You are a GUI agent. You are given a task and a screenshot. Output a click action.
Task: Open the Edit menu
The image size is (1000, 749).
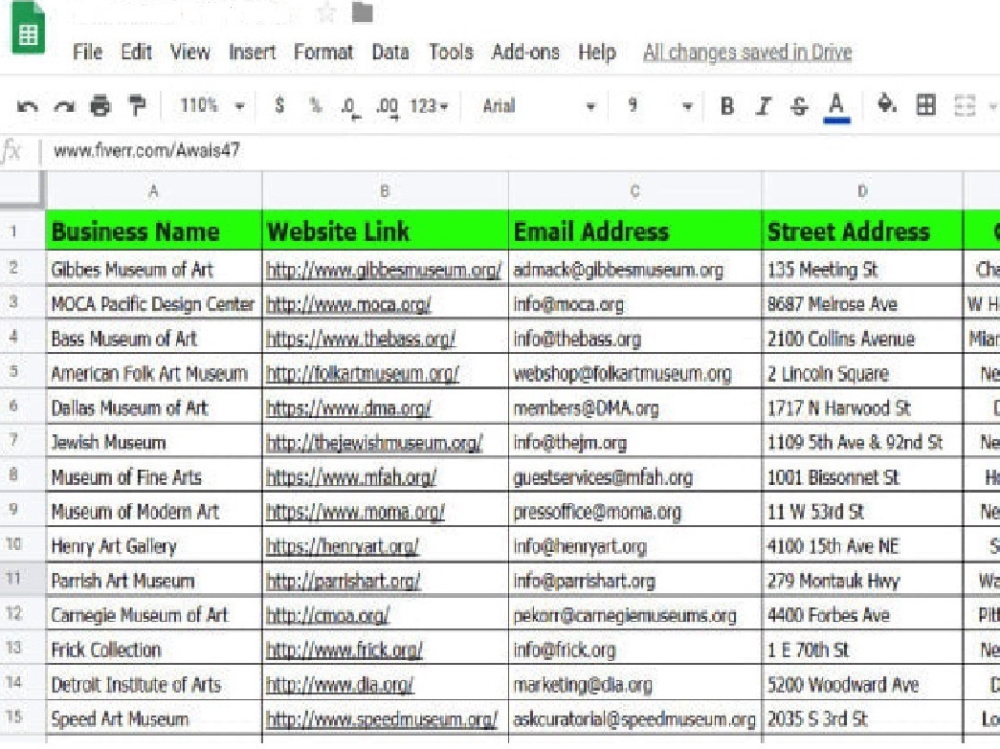pos(136,52)
